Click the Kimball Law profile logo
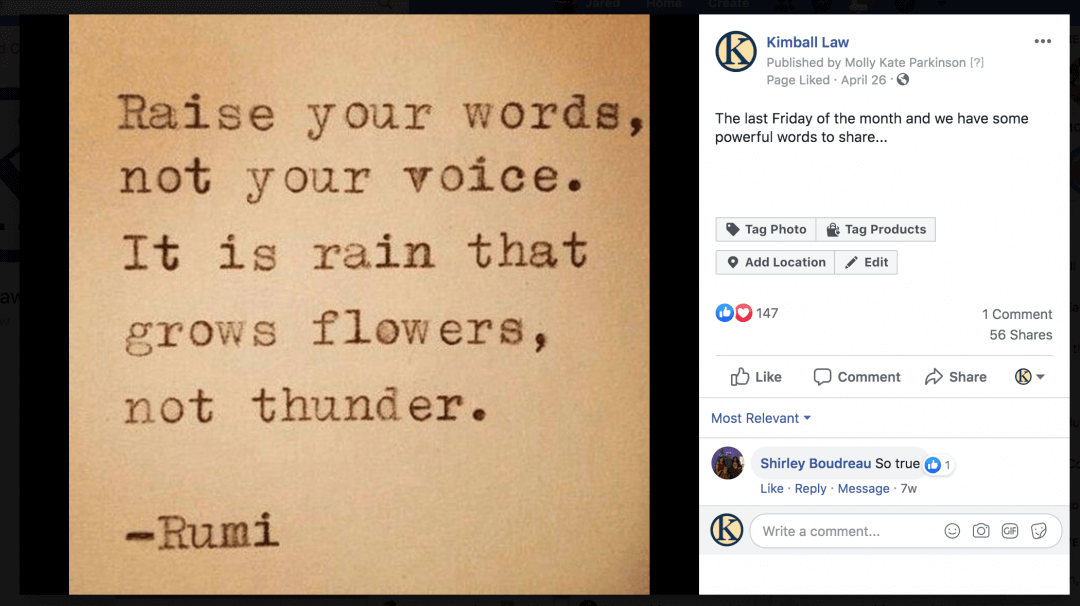 click(x=736, y=52)
